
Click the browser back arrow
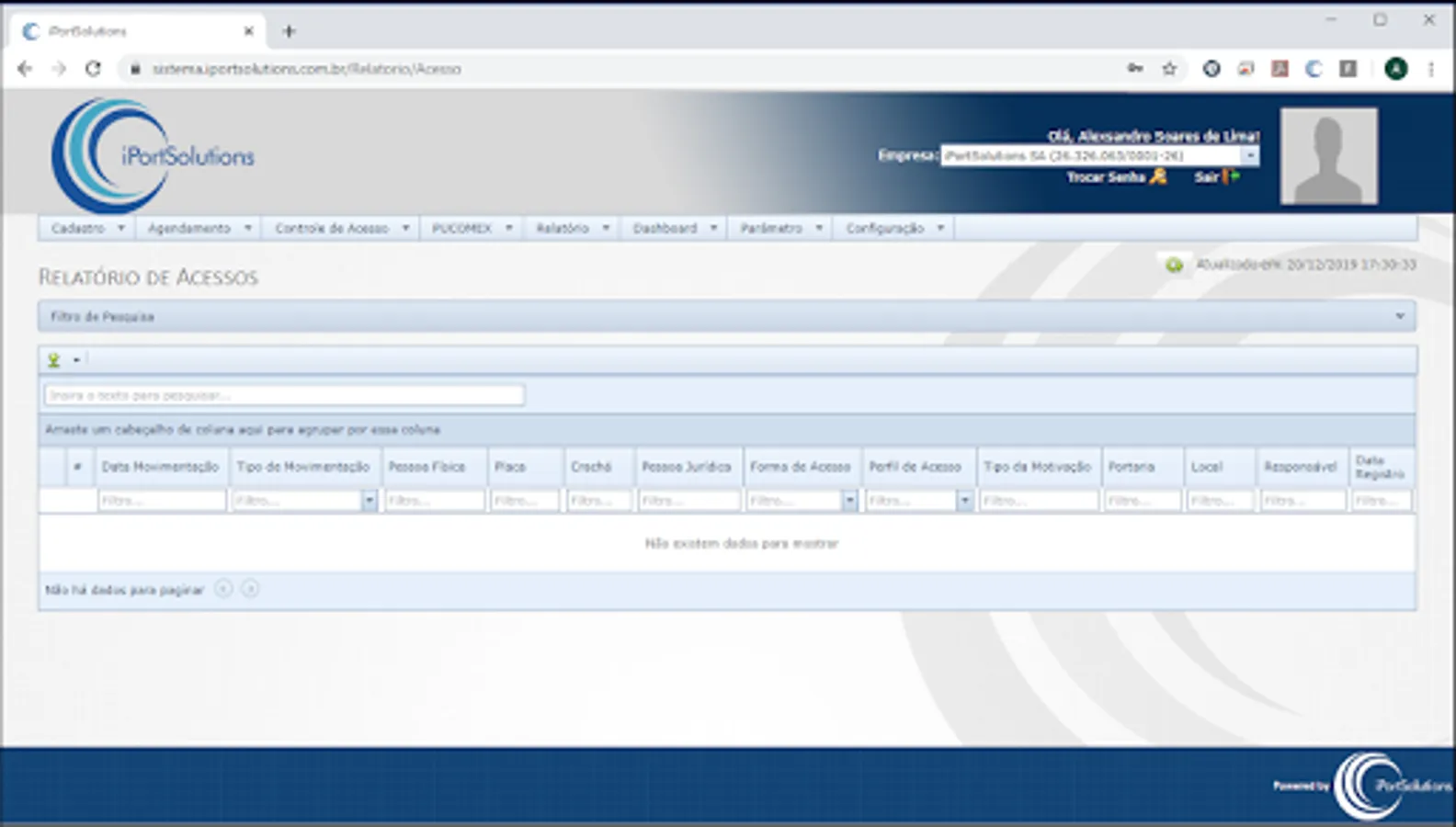25,69
